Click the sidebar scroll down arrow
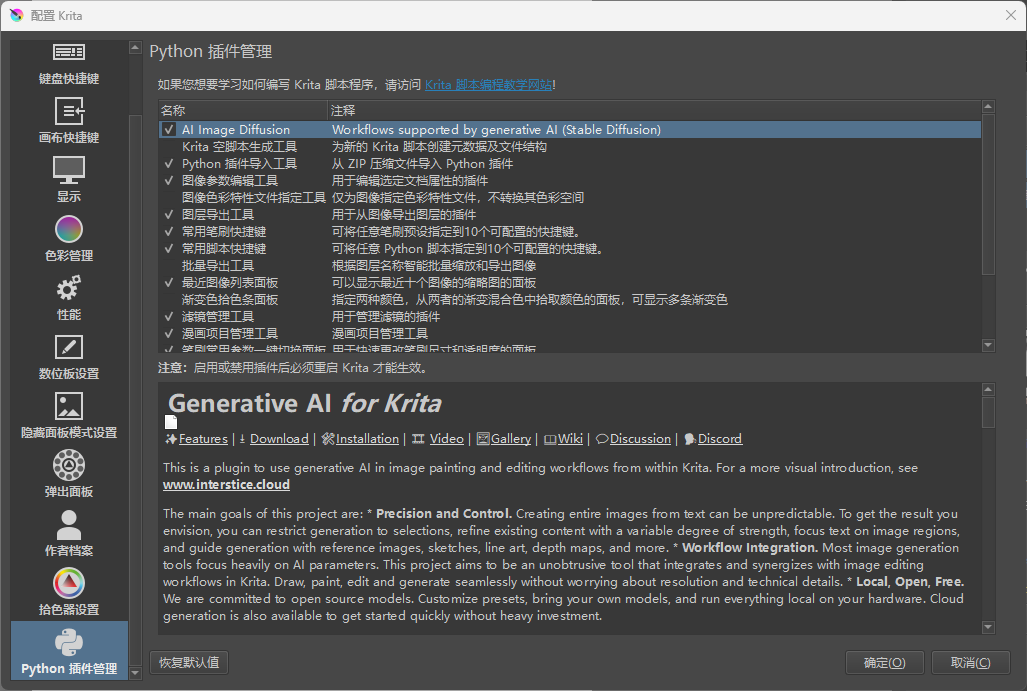 pyautogui.click(x=135, y=673)
